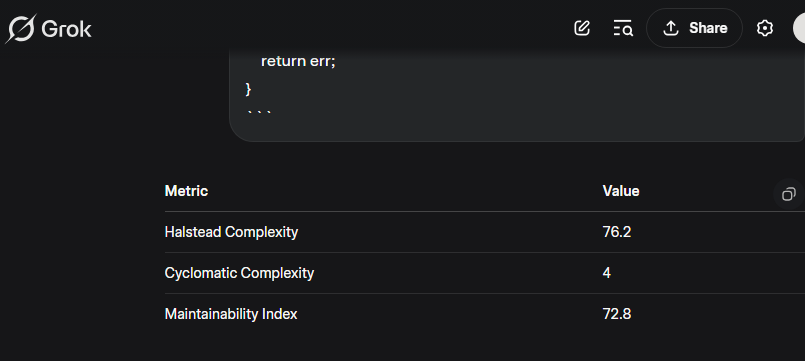Click the 72.8 value cell
Image resolution: width=805 pixels, height=361 pixels.
point(617,314)
